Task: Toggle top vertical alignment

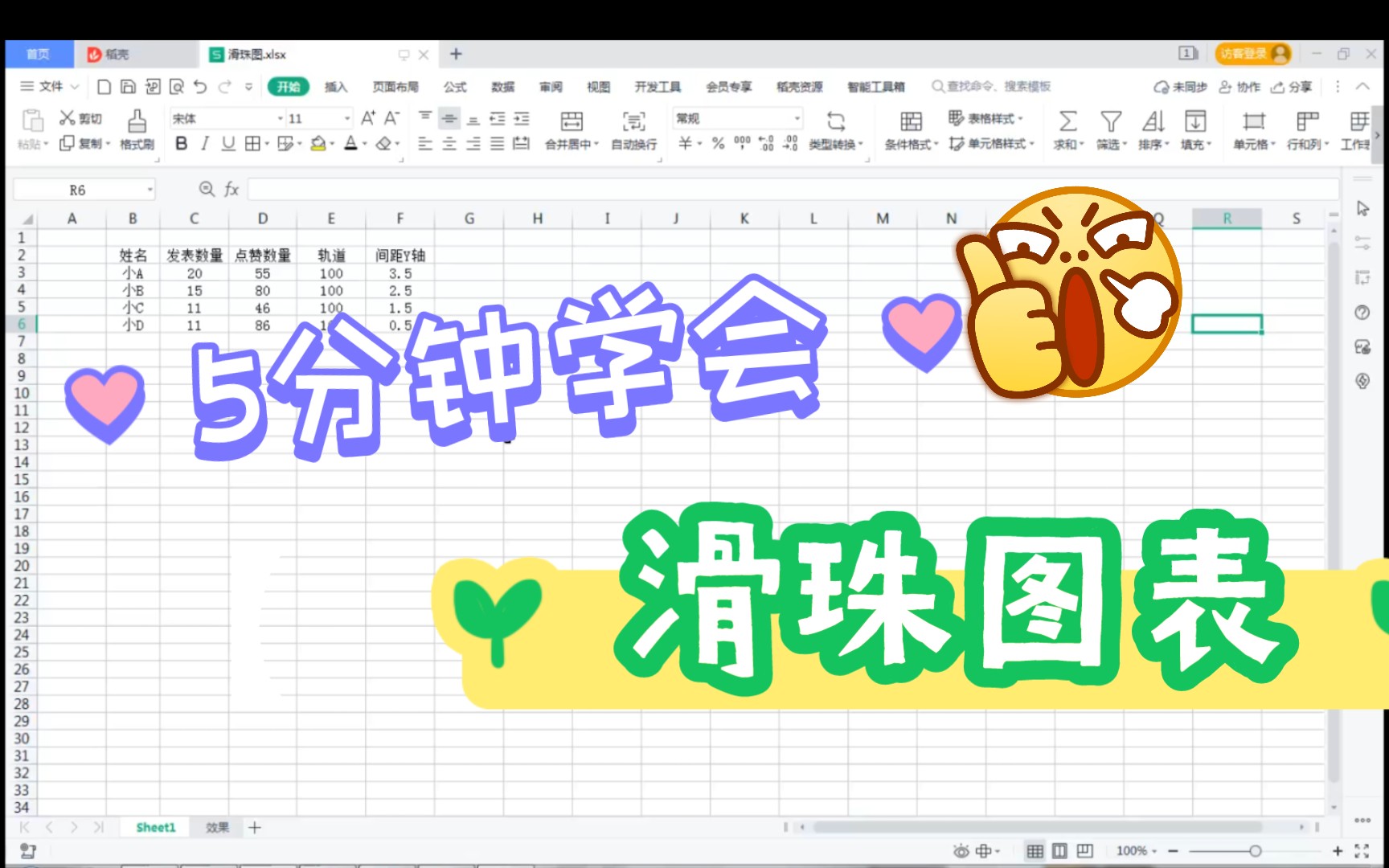Action: (425, 117)
